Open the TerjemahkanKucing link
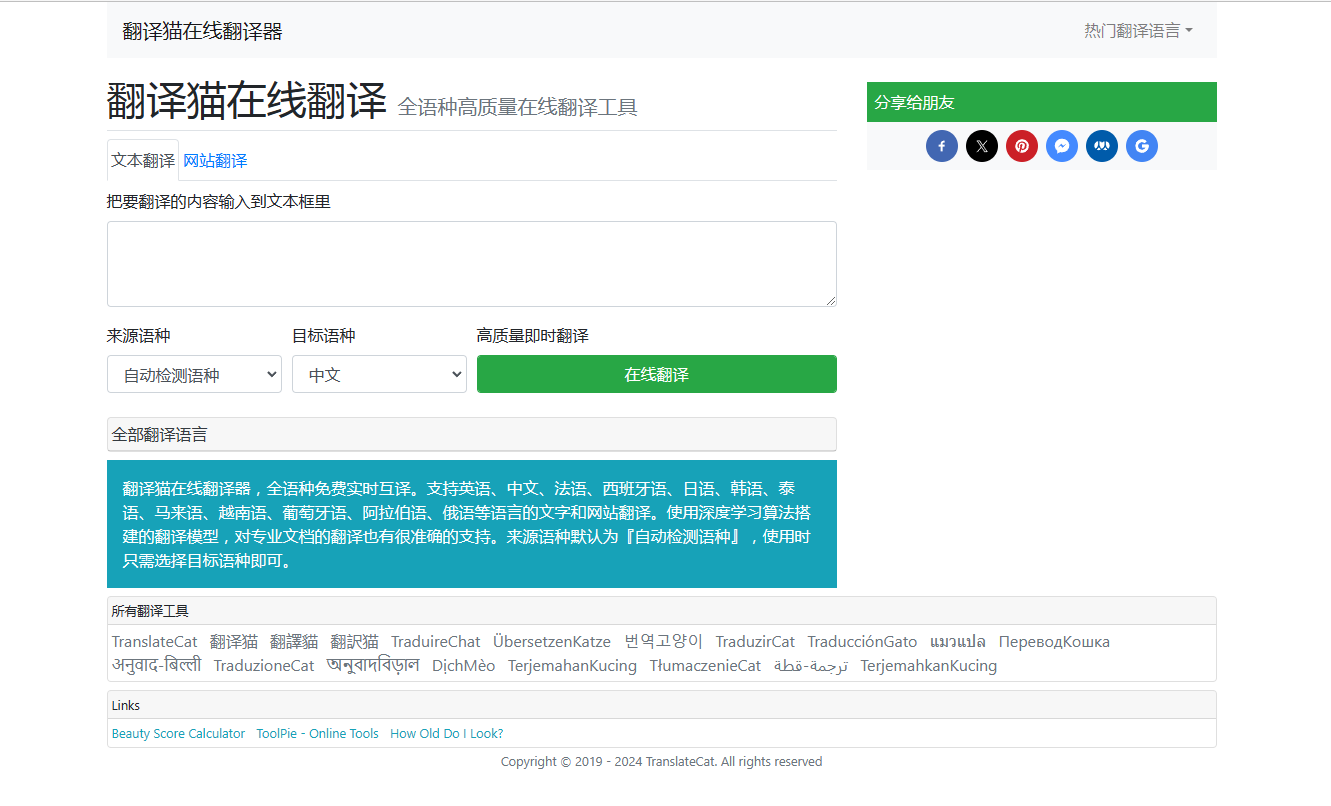 929,665
